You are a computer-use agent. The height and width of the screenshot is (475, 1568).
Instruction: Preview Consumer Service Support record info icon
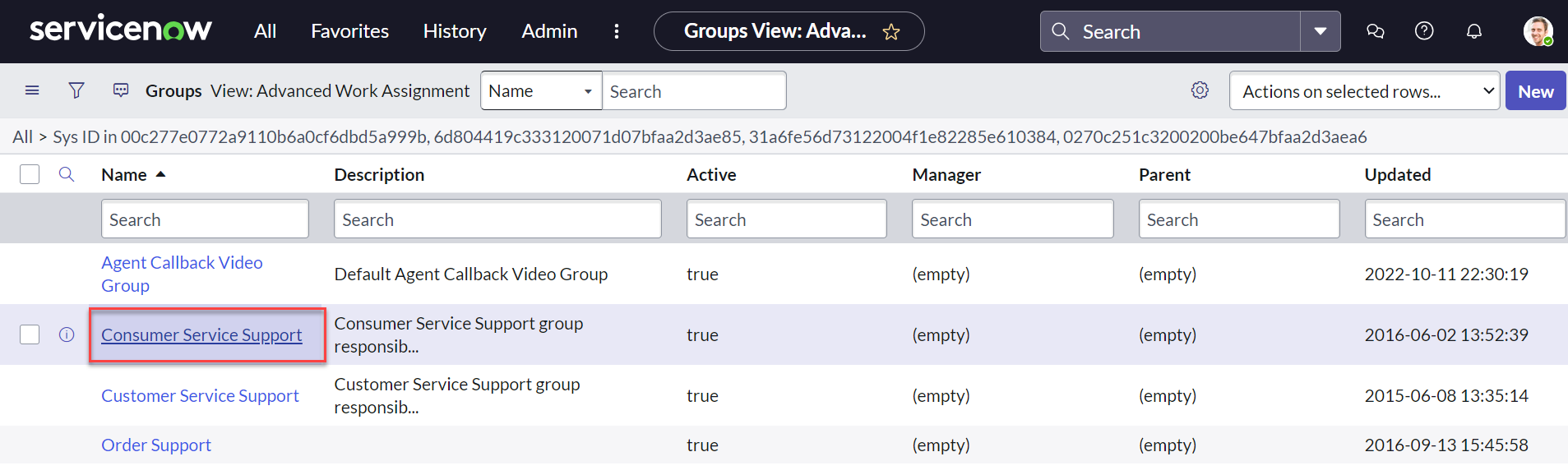point(67,334)
